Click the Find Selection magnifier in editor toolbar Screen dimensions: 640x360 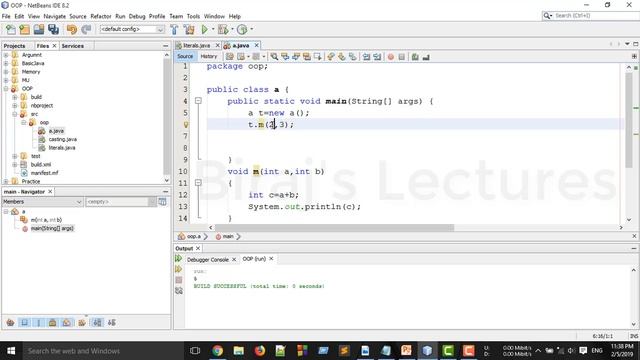[x=274, y=57]
